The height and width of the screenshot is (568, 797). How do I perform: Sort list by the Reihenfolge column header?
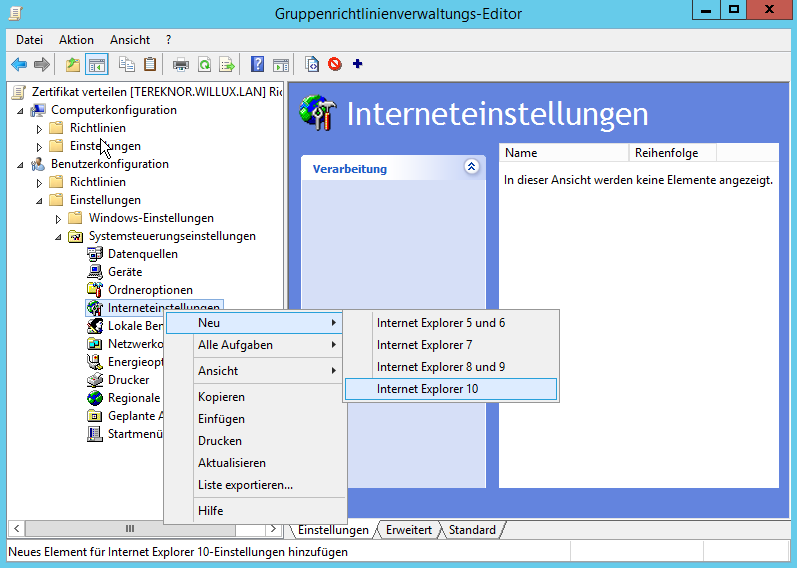[x=672, y=153]
